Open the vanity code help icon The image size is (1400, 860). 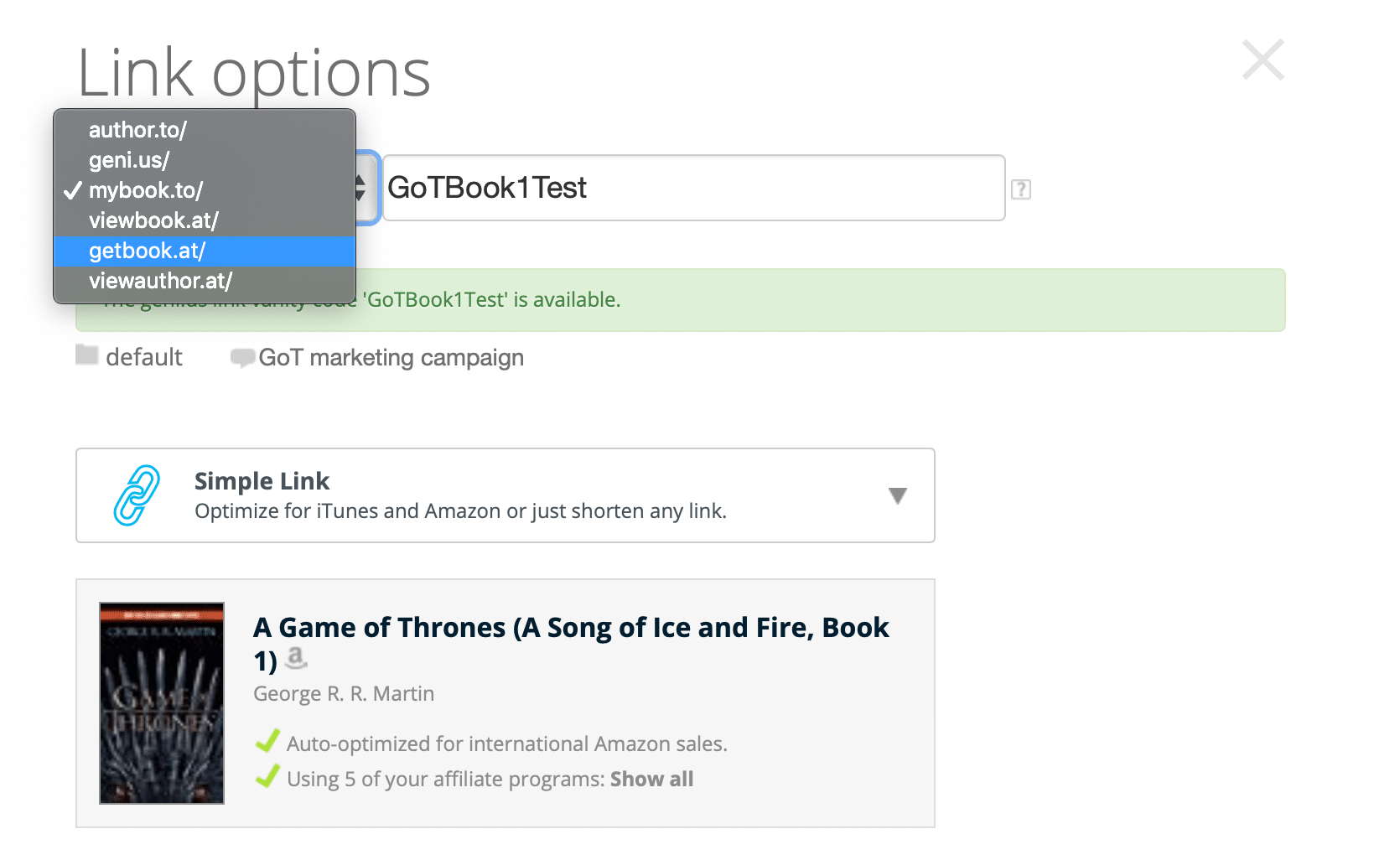click(1021, 189)
